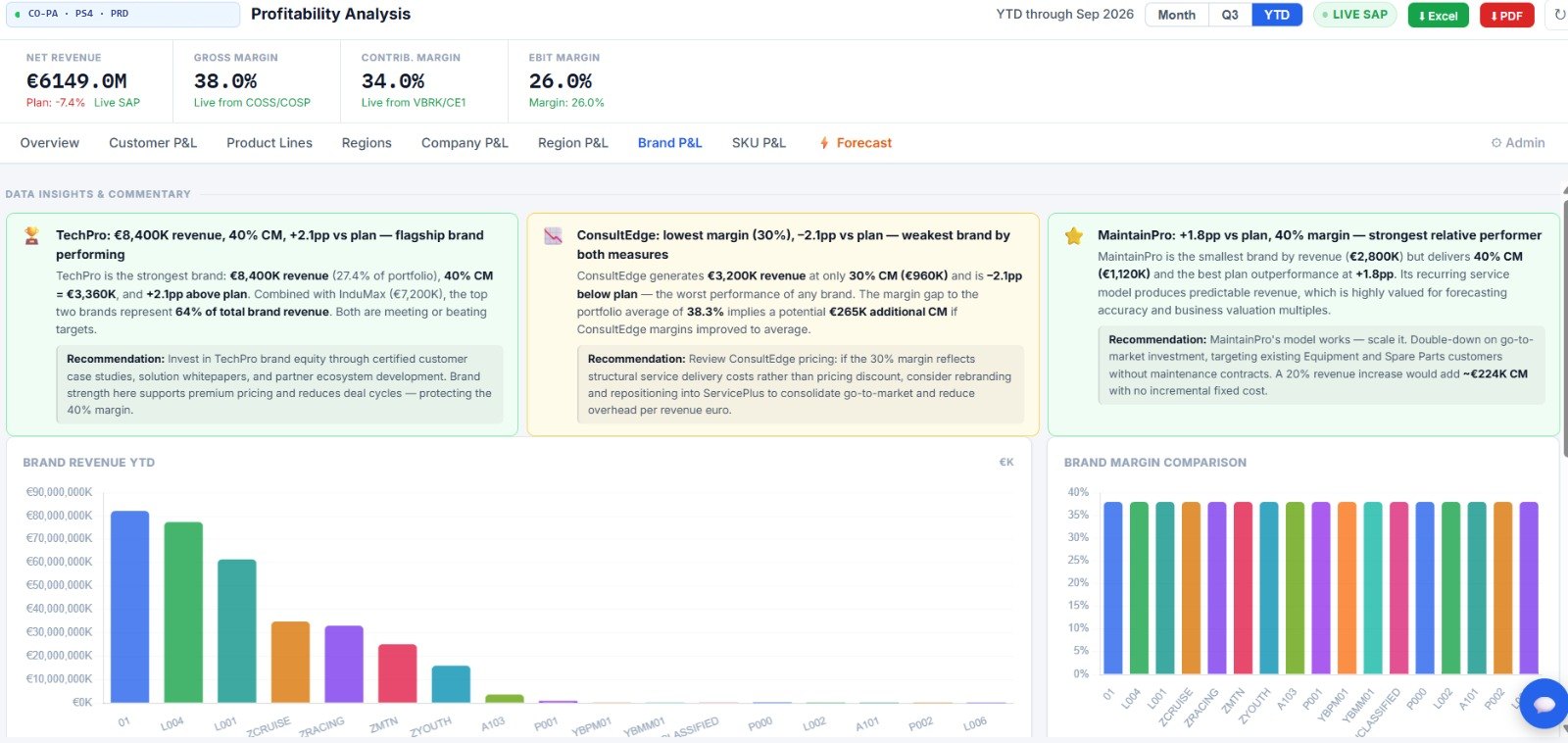Click the trophy icon on TechPro insight
The image size is (1568, 743).
pos(32,235)
